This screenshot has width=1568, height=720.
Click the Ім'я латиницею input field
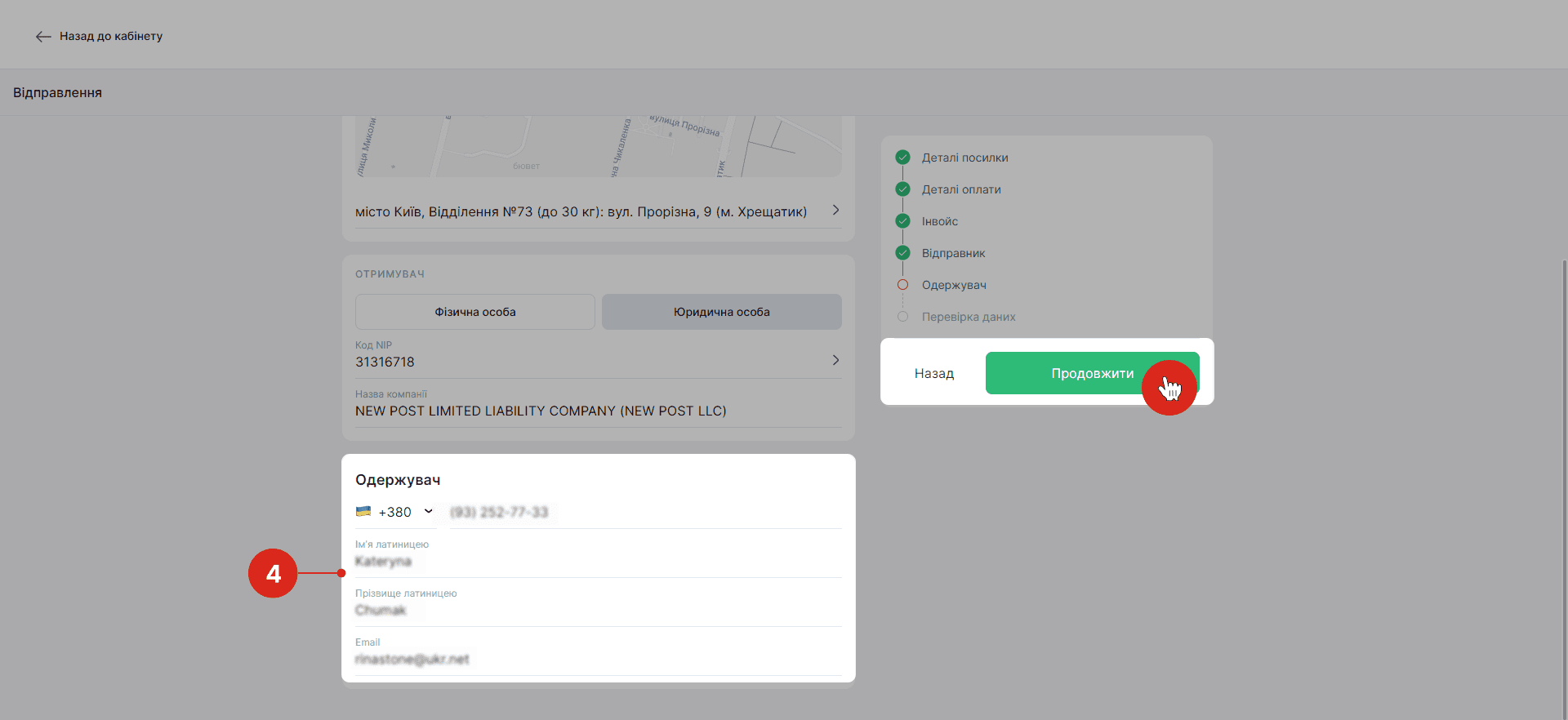(x=596, y=562)
